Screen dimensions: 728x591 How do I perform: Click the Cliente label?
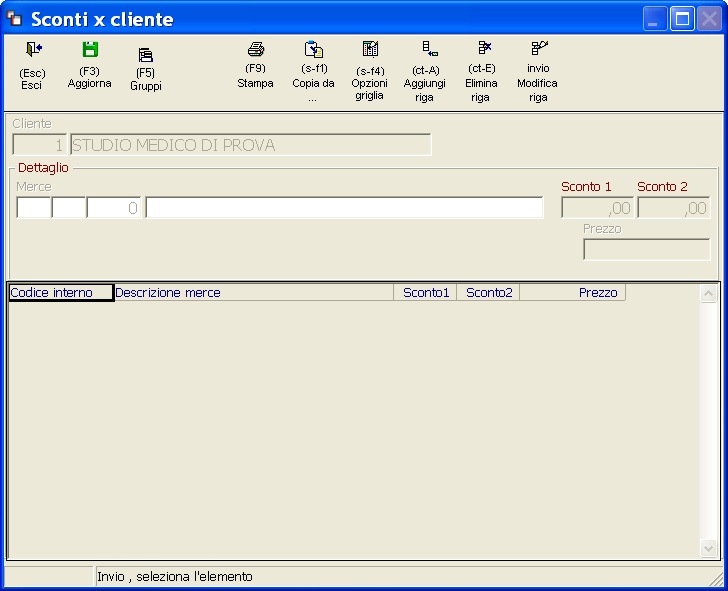click(x=32, y=123)
